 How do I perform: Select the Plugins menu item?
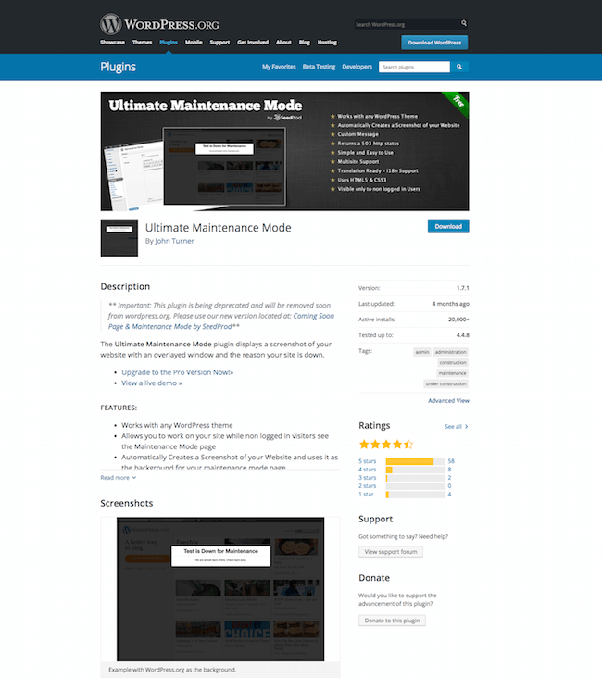168,42
